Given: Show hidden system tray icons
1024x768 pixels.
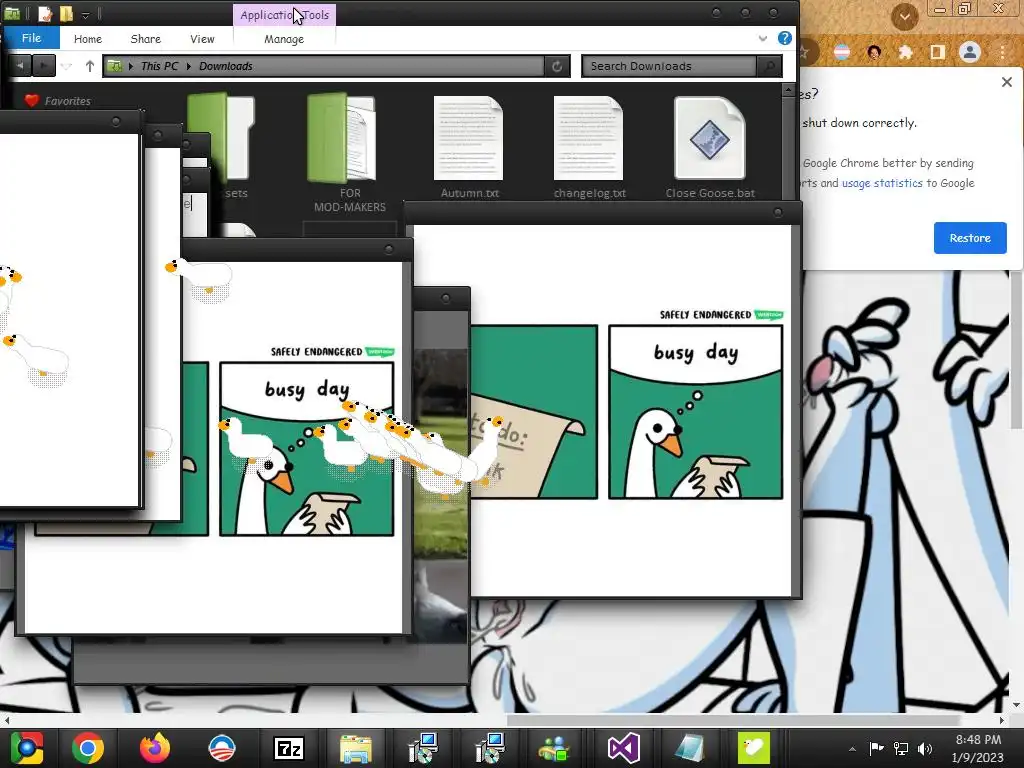Looking at the screenshot, I should tap(852, 749).
